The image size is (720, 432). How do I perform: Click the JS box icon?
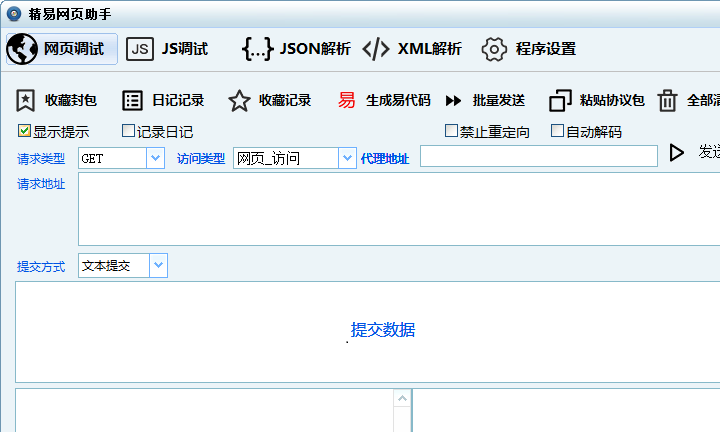coord(140,49)
